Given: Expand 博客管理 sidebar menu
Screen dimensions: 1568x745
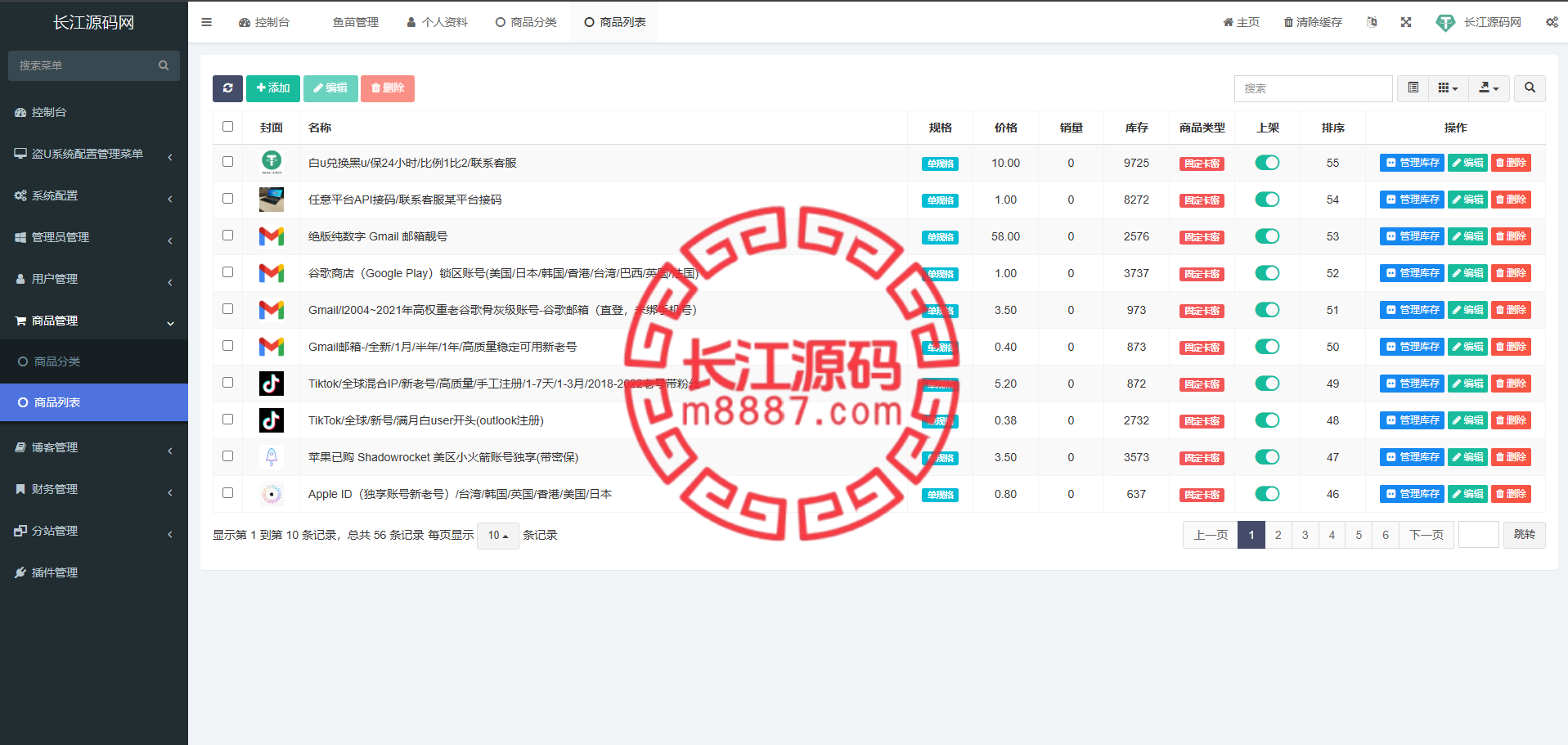Looking at the screenshot, I should coord(94,447).
